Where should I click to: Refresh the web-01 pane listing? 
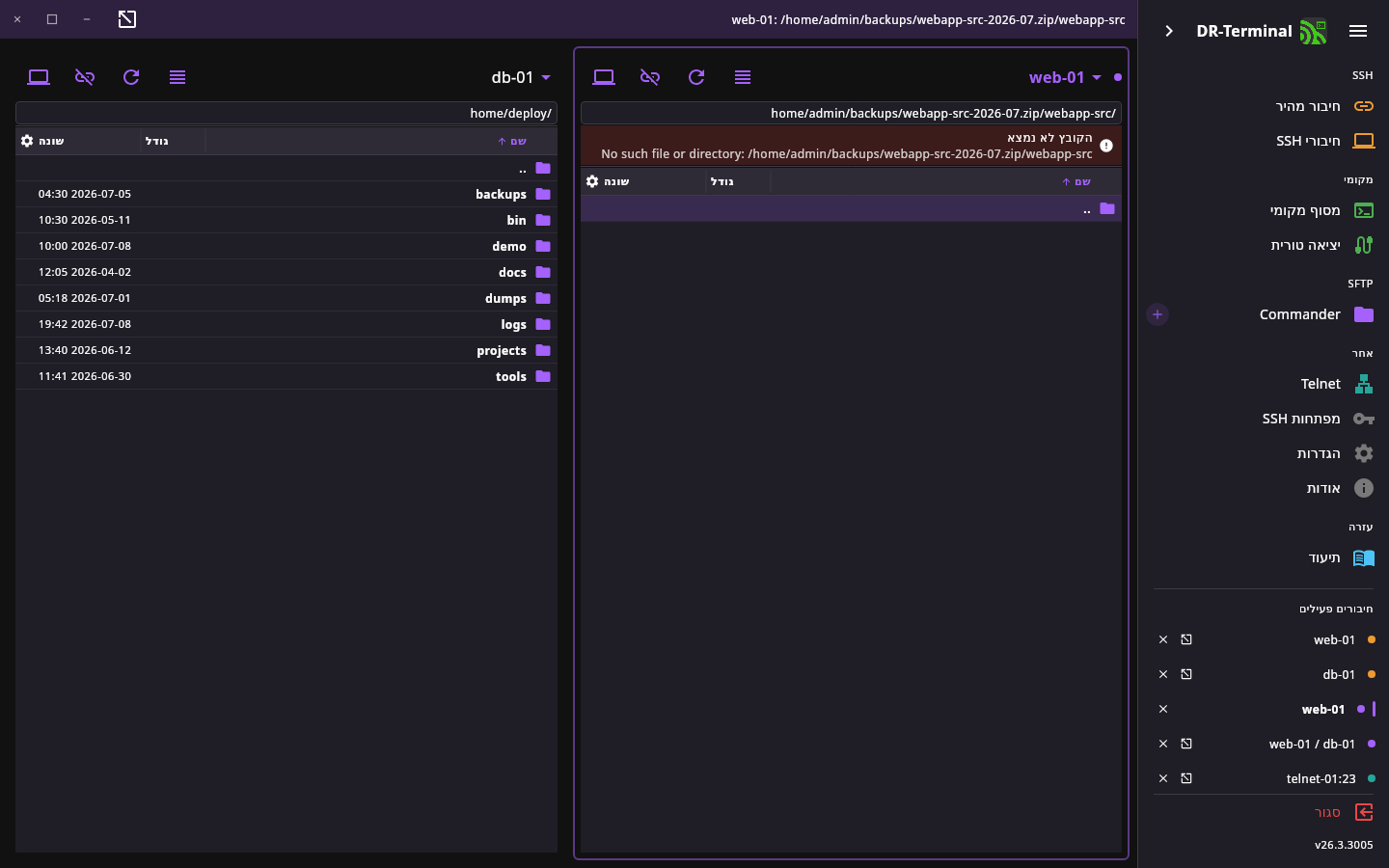[696, 77]
